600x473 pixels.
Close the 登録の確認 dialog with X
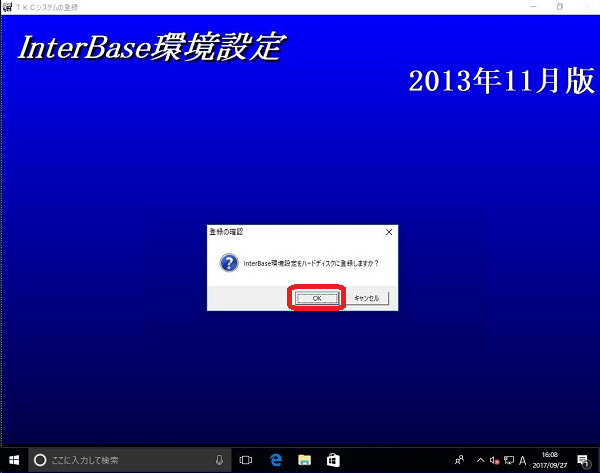tap(389, 232)
